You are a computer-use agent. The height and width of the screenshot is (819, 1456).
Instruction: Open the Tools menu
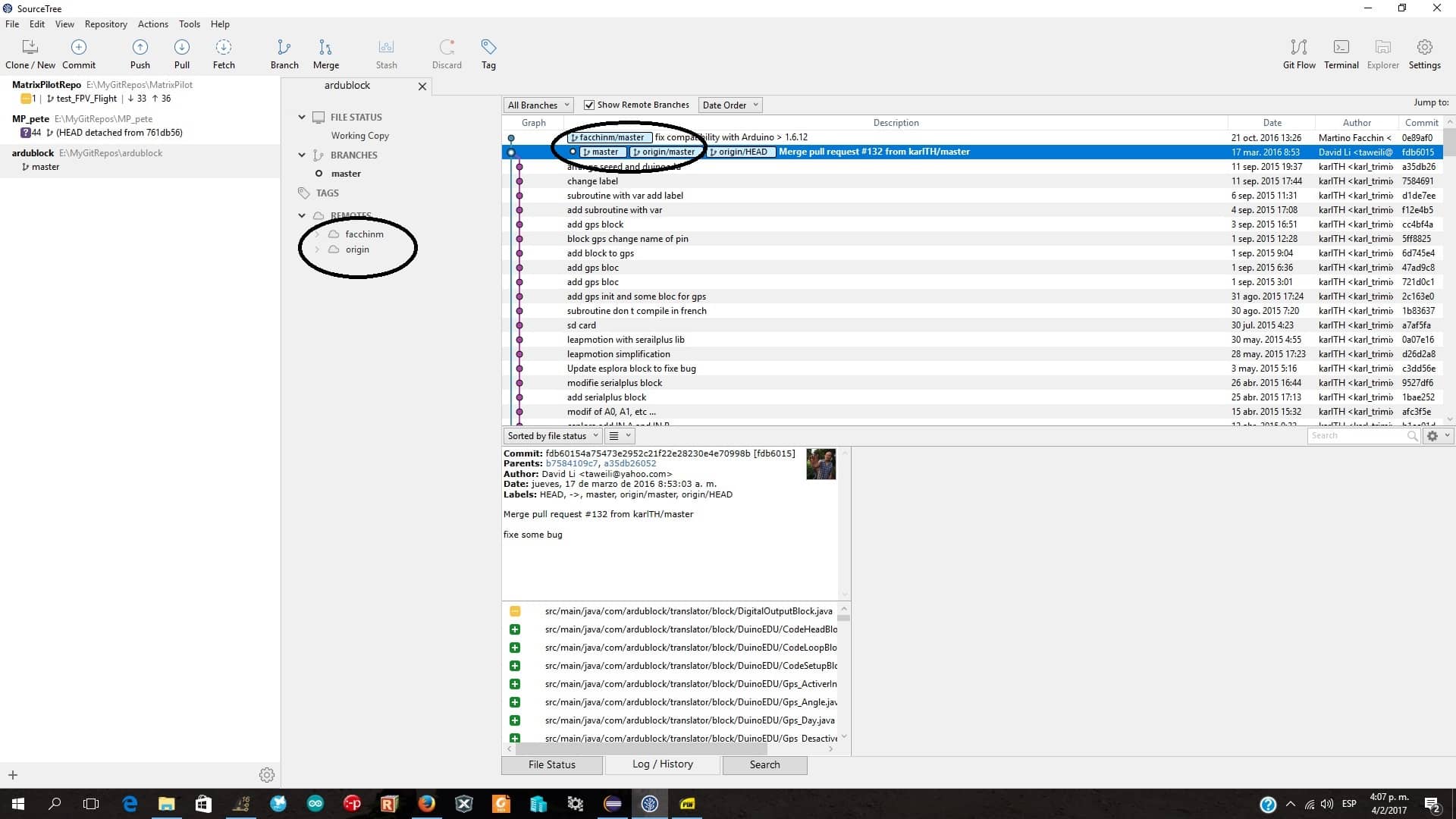point(190,24)
